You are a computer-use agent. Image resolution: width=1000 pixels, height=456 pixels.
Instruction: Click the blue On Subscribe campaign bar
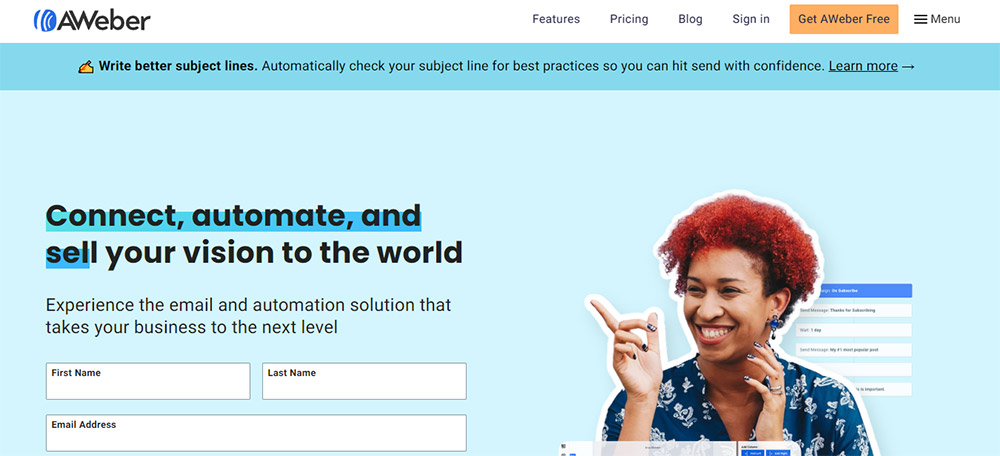[x=864, y=291]
